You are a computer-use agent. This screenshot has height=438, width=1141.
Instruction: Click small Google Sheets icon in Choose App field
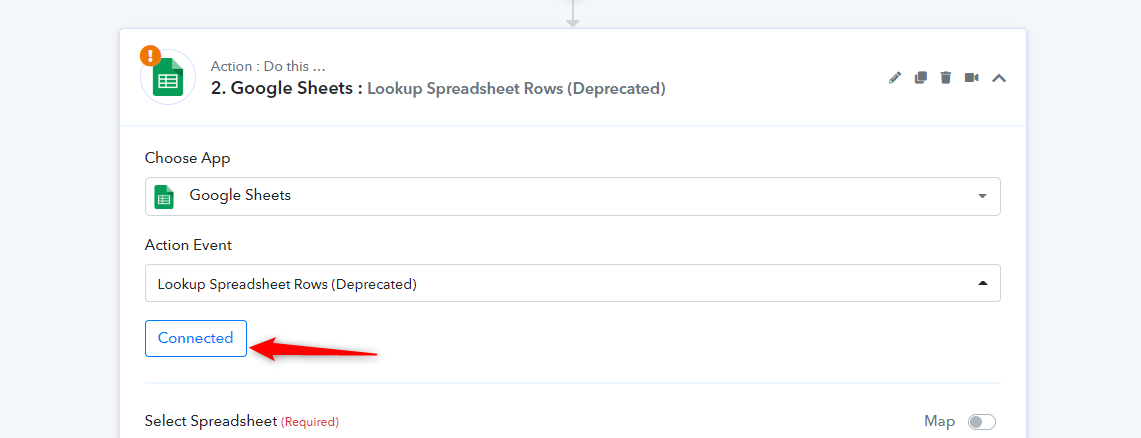(164, 196)
